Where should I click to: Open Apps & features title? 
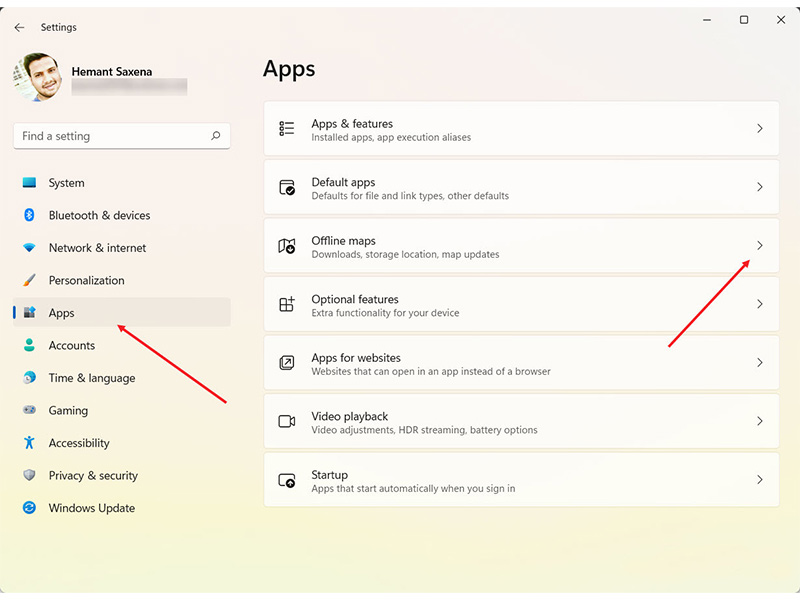coord(352,123)
